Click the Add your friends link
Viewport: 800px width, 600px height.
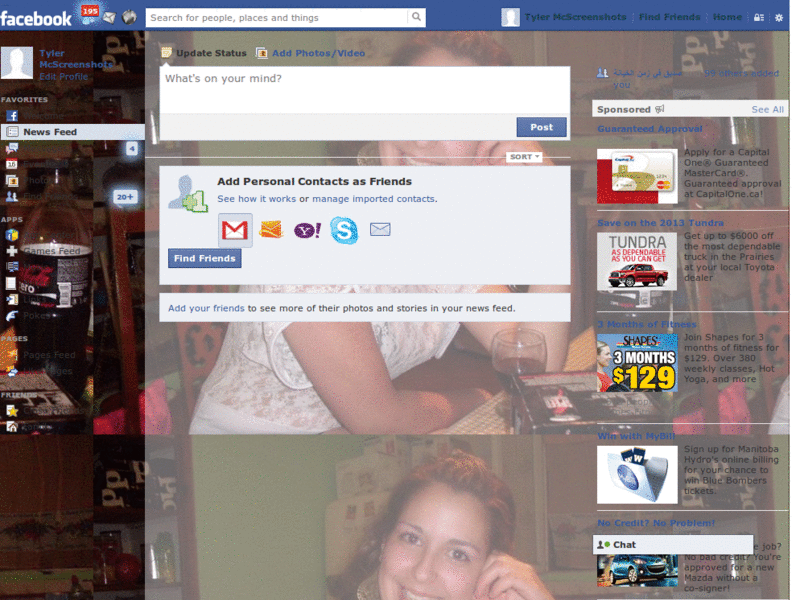pos(206,308)
